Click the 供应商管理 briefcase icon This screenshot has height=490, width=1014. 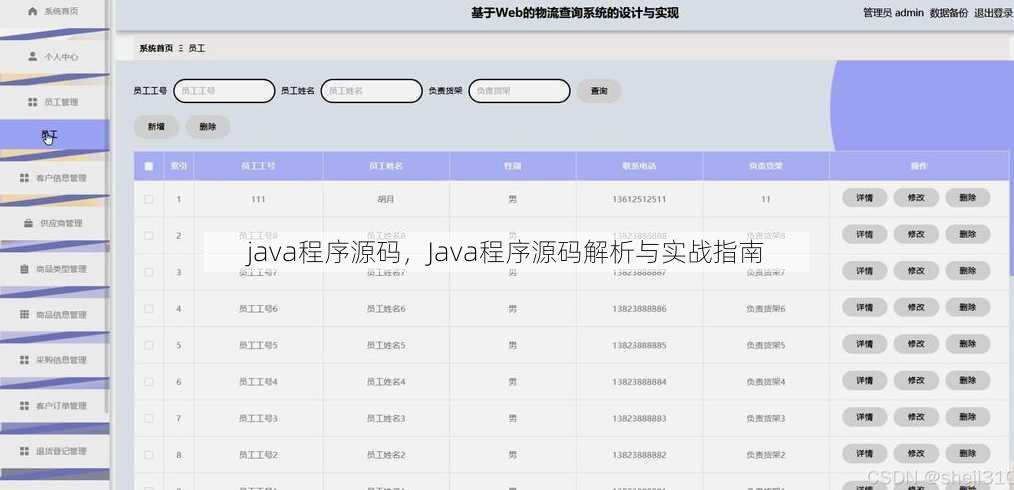28,223
